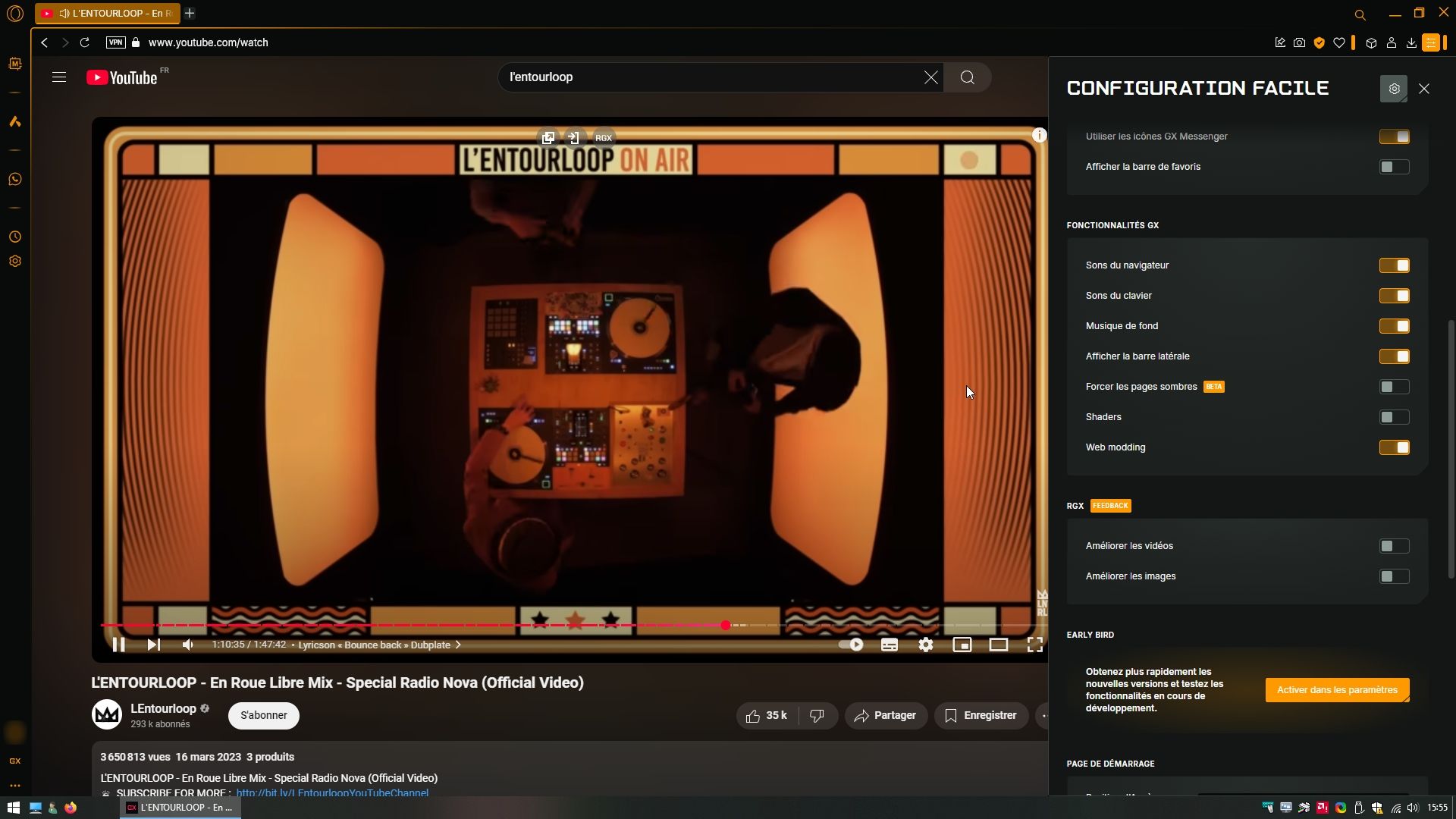Open YouTube hamburger guide menu
Screen dimensions: 1456x819
click(x=59, y=77)
